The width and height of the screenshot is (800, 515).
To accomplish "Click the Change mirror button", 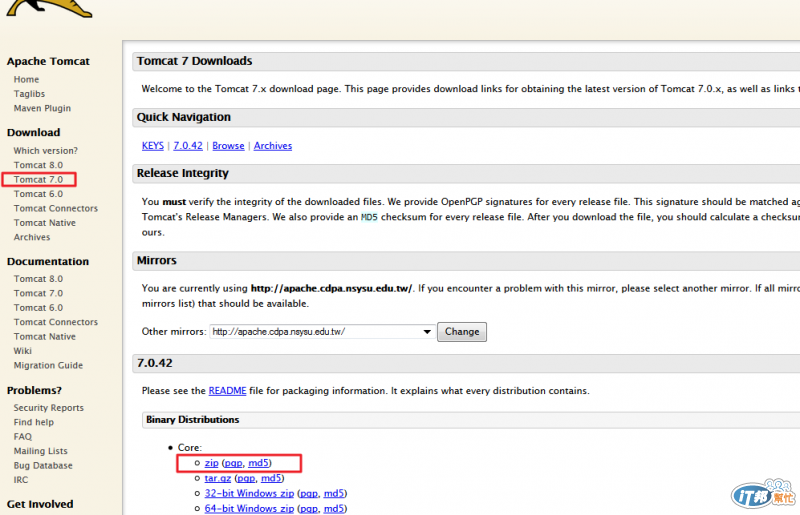I will point(462,332).
